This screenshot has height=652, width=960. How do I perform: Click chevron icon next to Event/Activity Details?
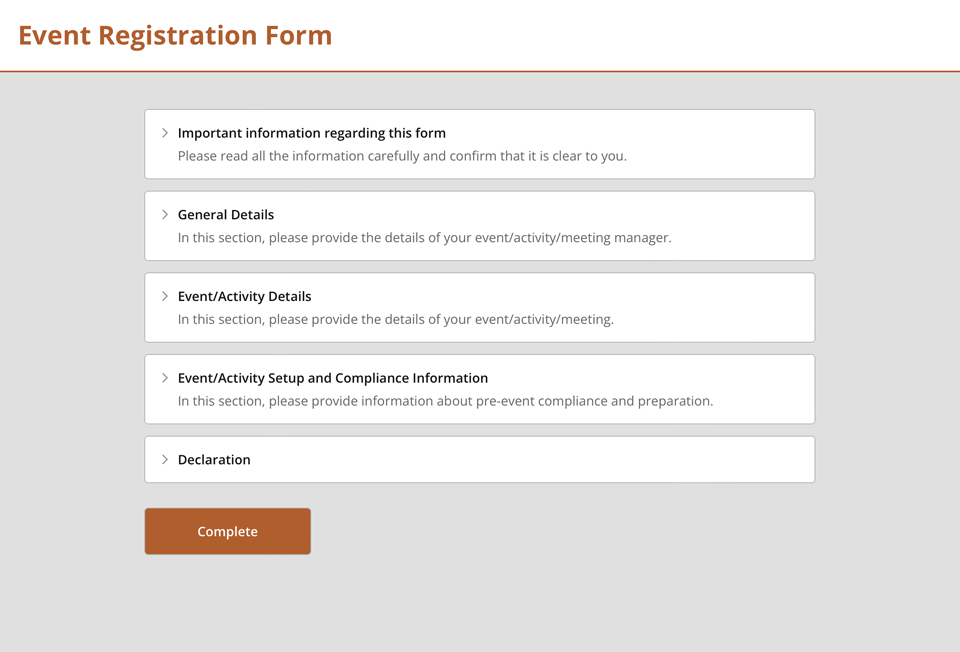pyautogui.click(x=165, y=297)
